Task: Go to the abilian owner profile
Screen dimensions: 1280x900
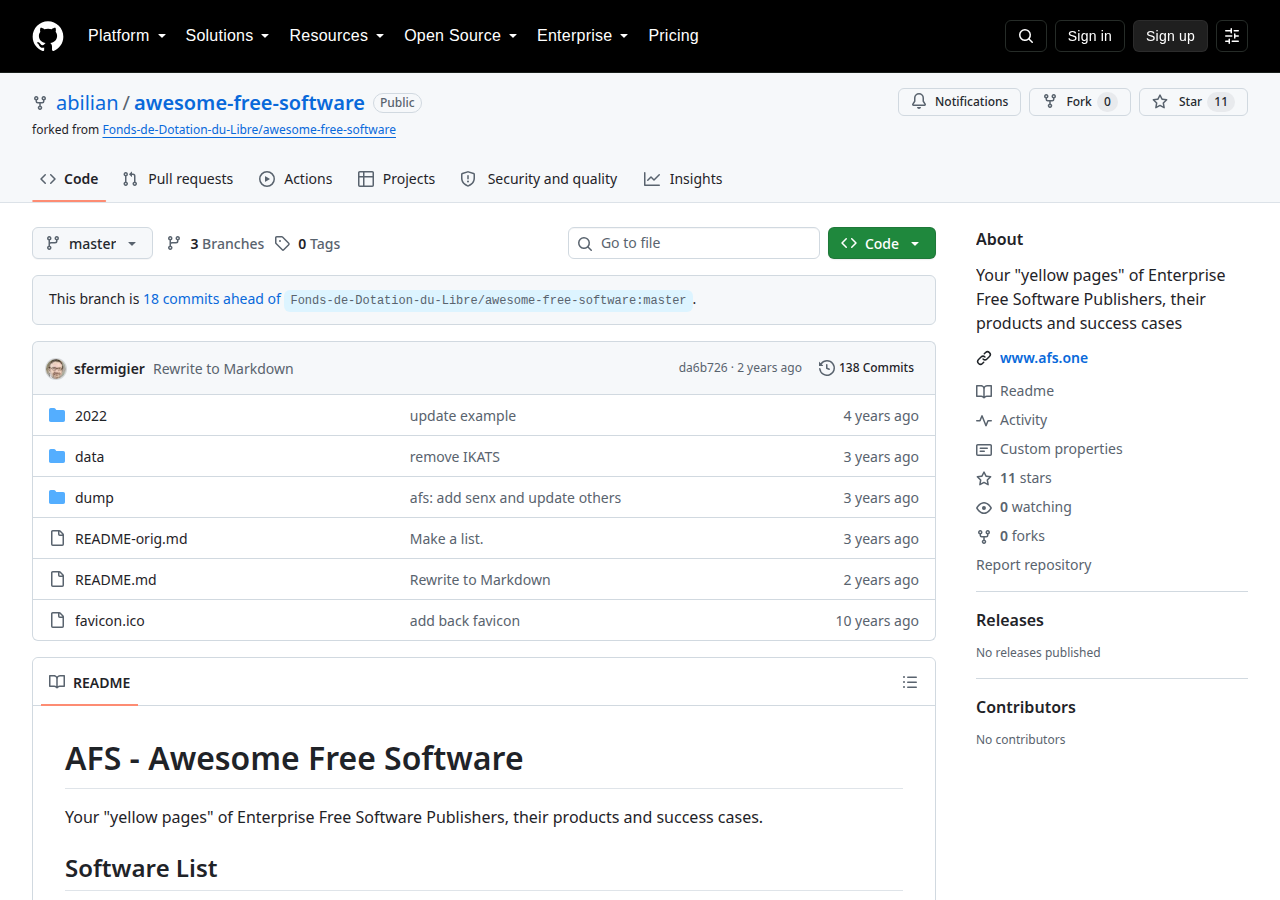Action: coord(87,103)
